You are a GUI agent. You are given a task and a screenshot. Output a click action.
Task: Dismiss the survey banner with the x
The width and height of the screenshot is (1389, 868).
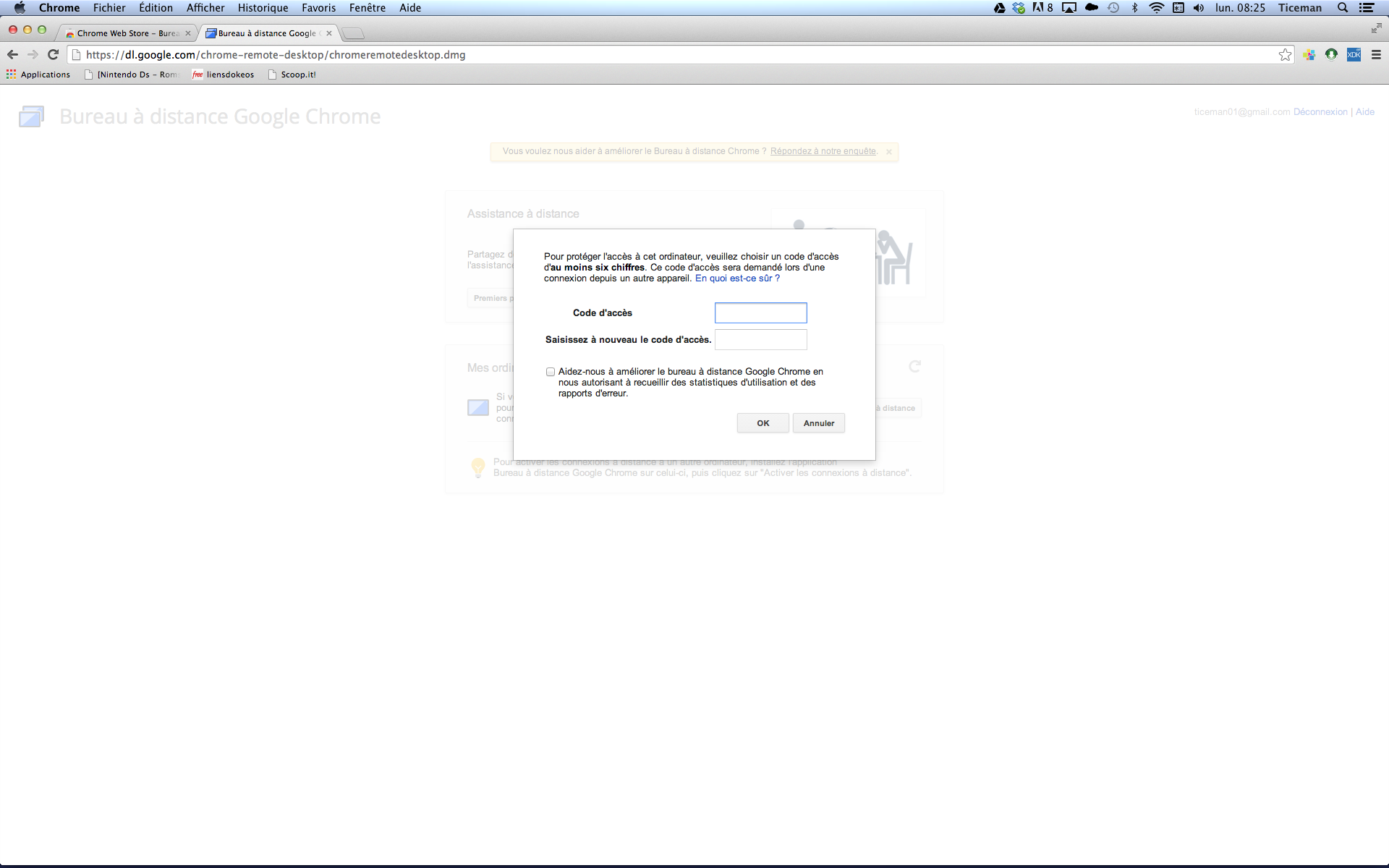click(x=889, y=152)
